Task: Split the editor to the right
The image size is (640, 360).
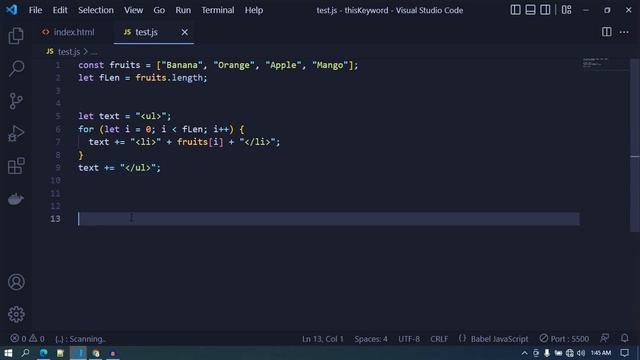Action: [607, 32]
